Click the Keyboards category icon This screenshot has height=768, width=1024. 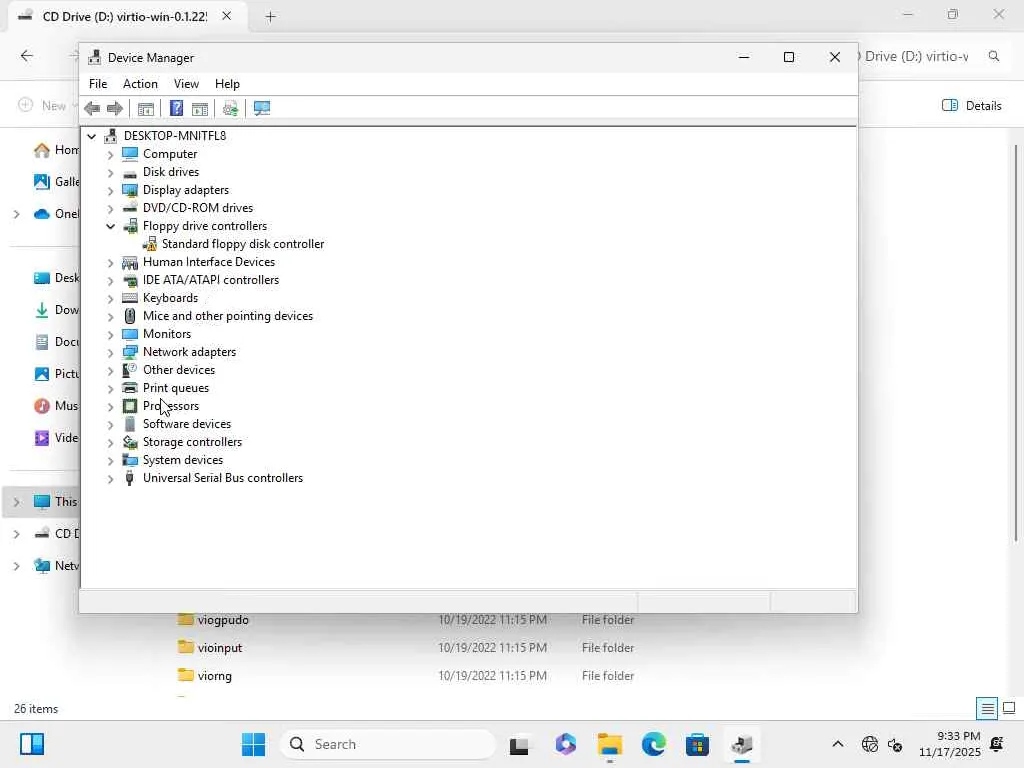pos(130,298)
